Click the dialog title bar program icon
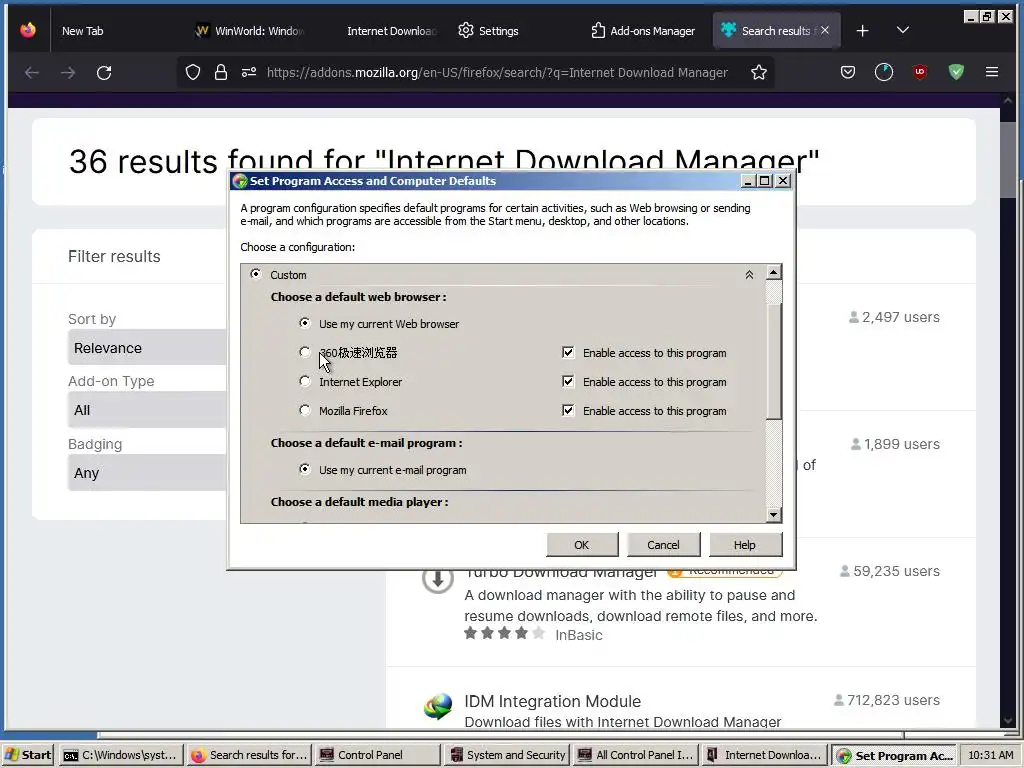The height and width of the screenshot is (768, 1024). pos(240,181)
